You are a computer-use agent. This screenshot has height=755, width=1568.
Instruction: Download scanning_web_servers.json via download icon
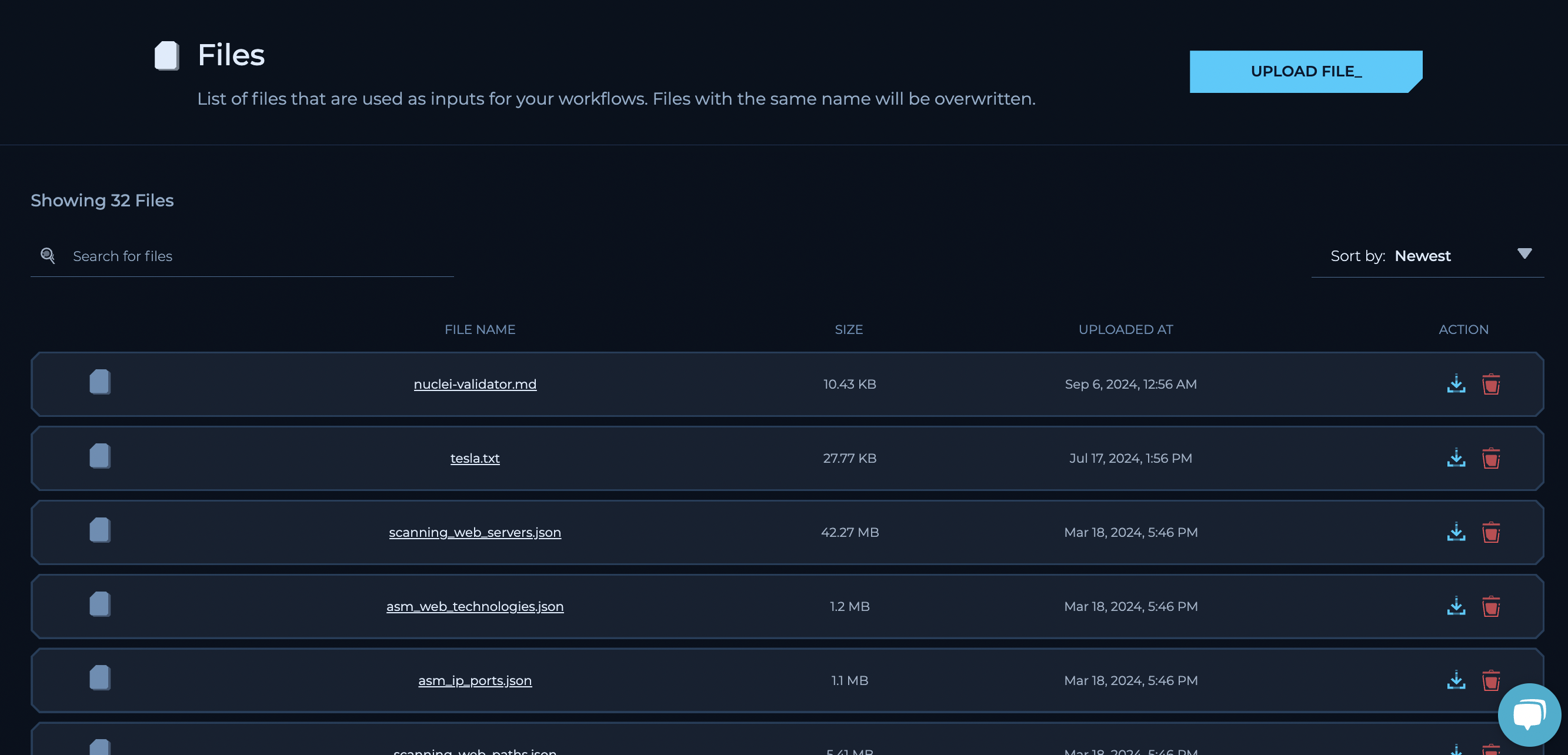click(1456, 532)
